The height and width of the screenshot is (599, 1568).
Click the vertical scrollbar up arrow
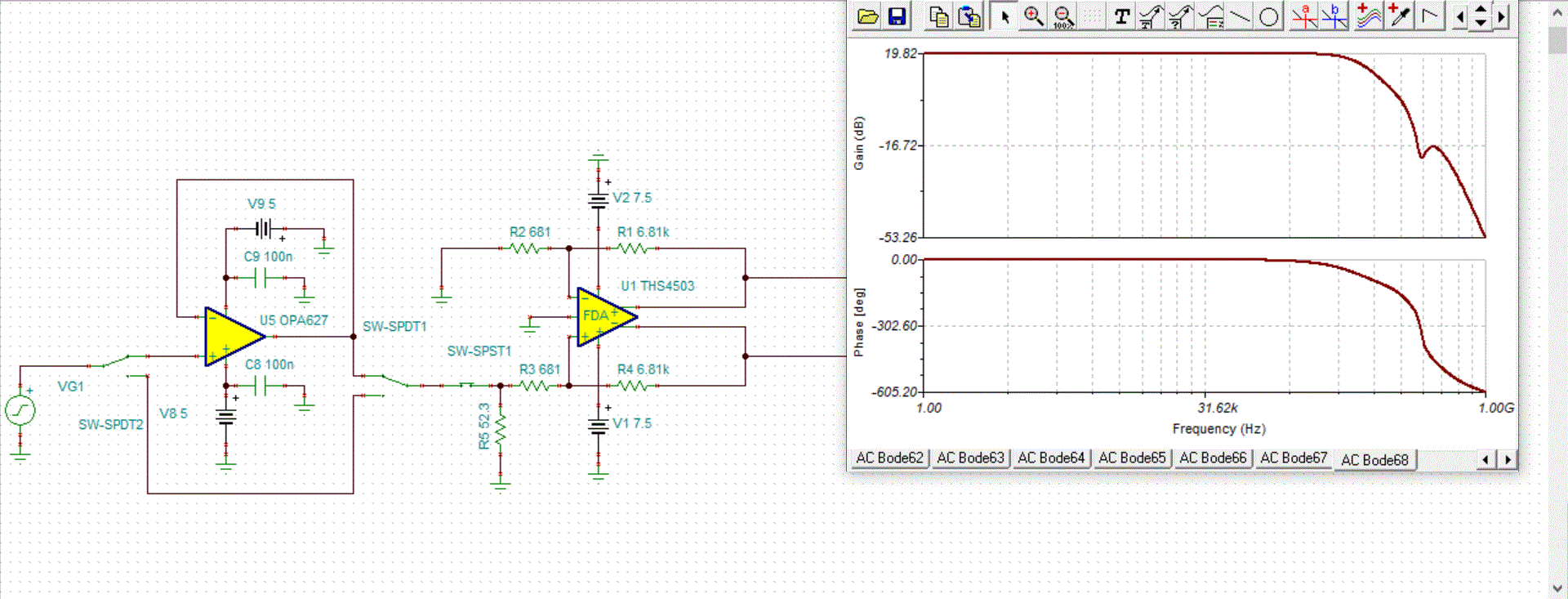[x=1557, y=10]
